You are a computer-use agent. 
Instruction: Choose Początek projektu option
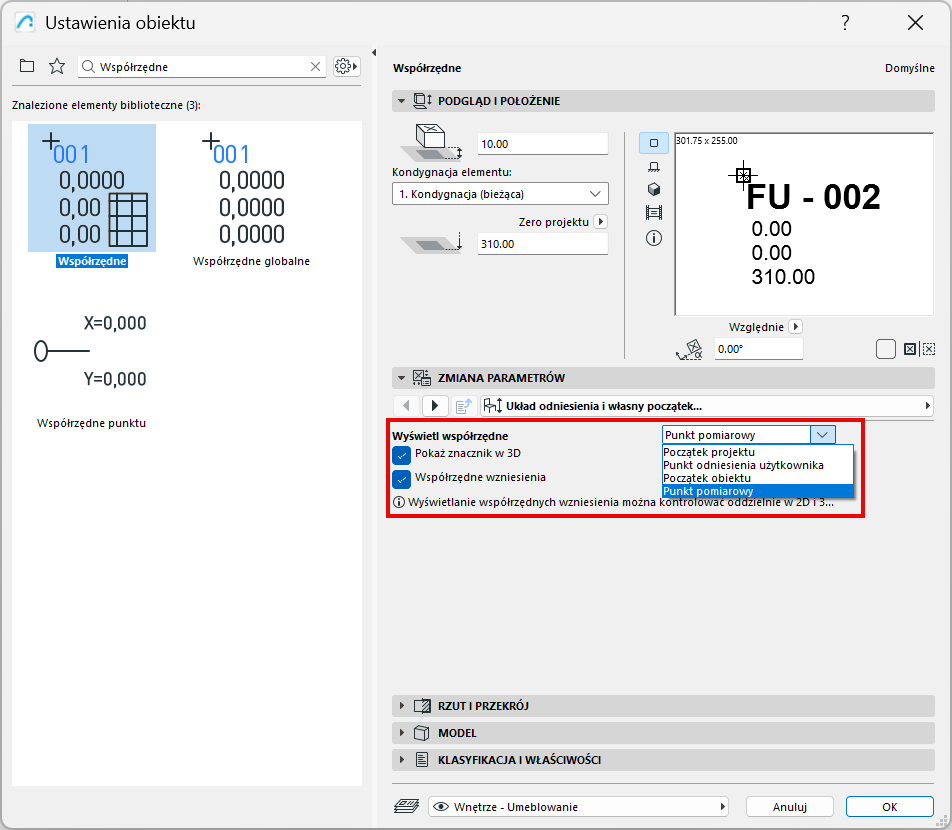[758, 452]
